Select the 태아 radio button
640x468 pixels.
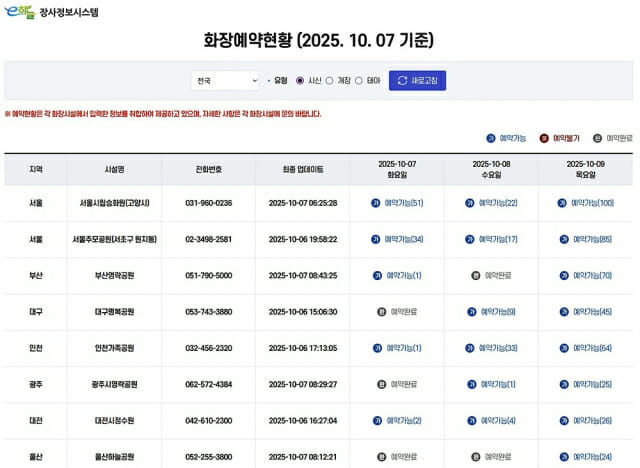[x=360, y=80]
